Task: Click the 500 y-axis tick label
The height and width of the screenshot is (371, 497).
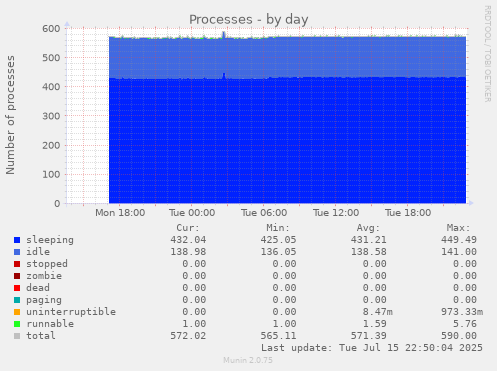Action: [x=51, y=58]
